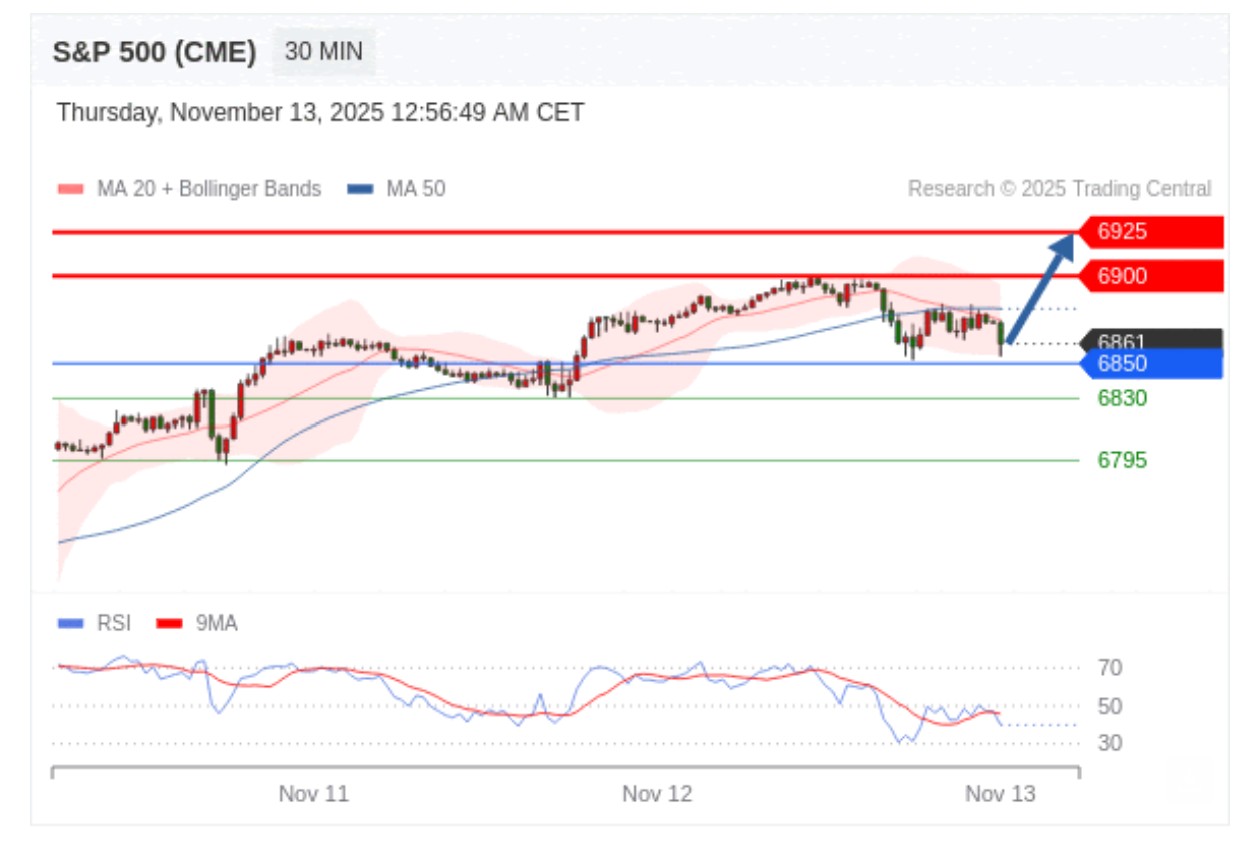The image size is (1248, 846).
Task: Select the red 6900 resistance price tag
Action: click(1150, 276)
